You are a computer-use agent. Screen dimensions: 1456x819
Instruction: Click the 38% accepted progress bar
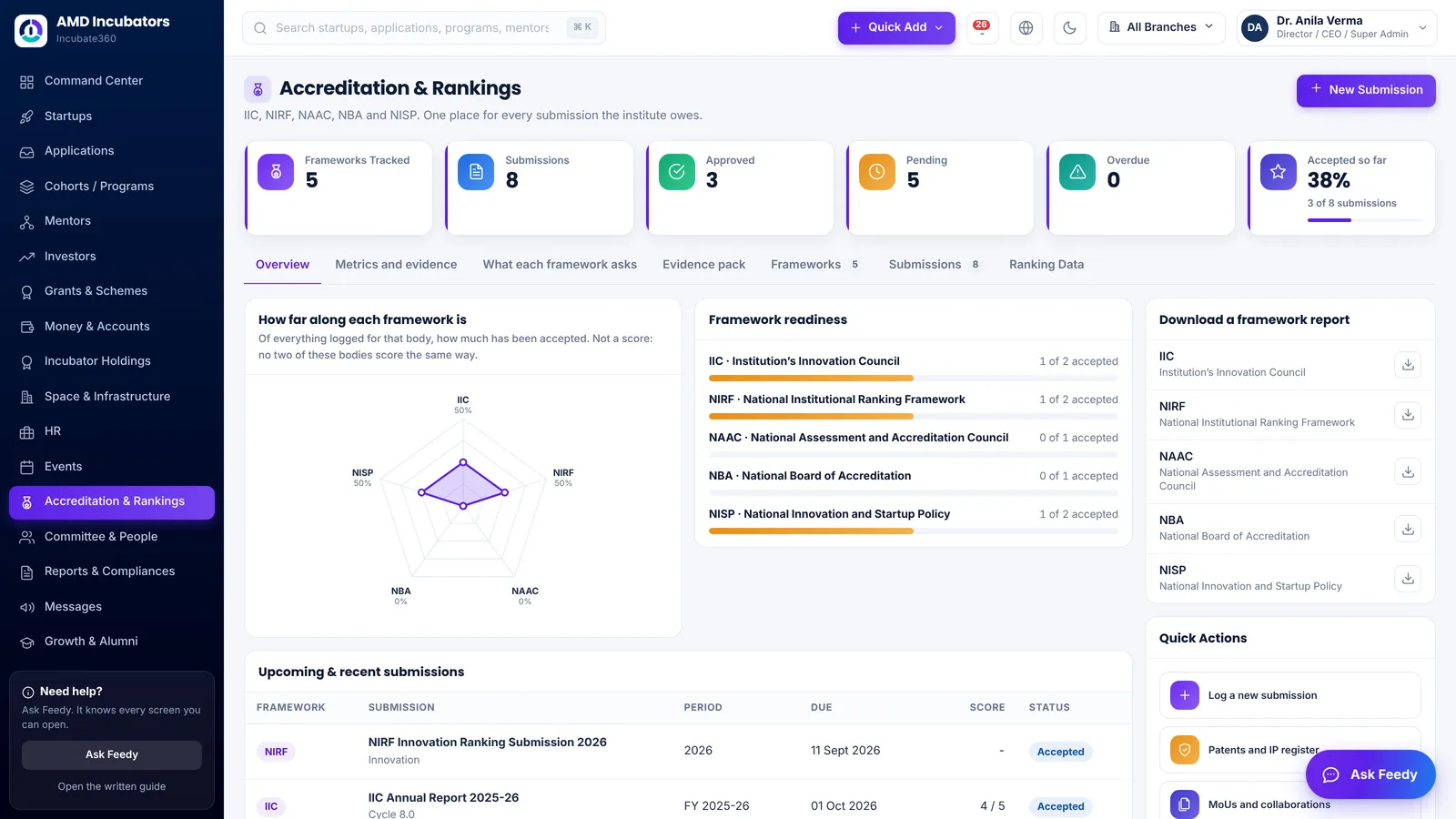click(1364, 220)
